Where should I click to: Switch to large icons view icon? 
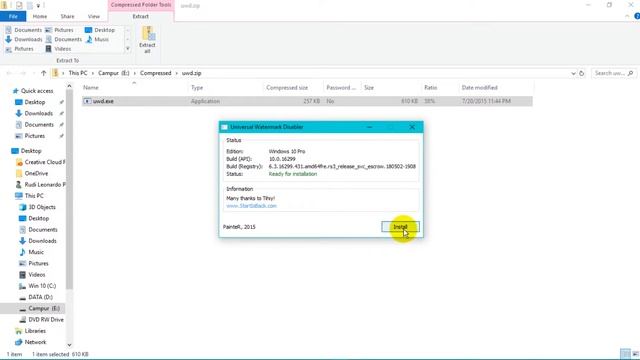635,354
